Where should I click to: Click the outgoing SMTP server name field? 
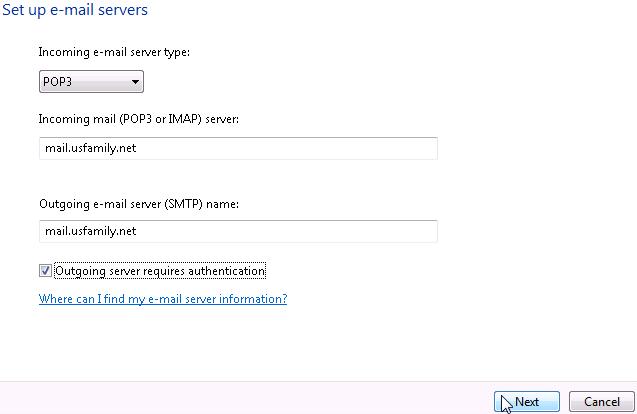(238, 231)
